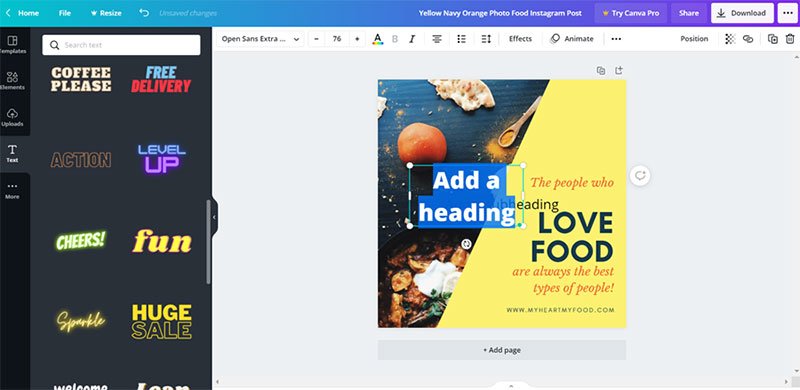Open the Share dialog
This screenshot has height=390, width=800.
689,13
